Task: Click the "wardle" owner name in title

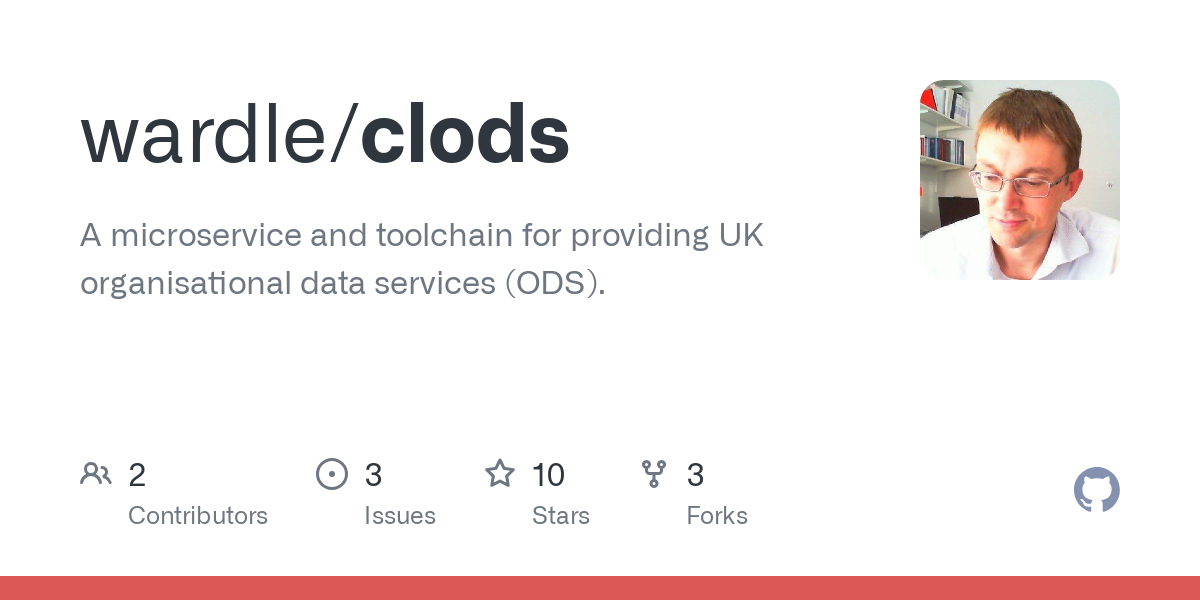Action: click(x=204, y=135)
